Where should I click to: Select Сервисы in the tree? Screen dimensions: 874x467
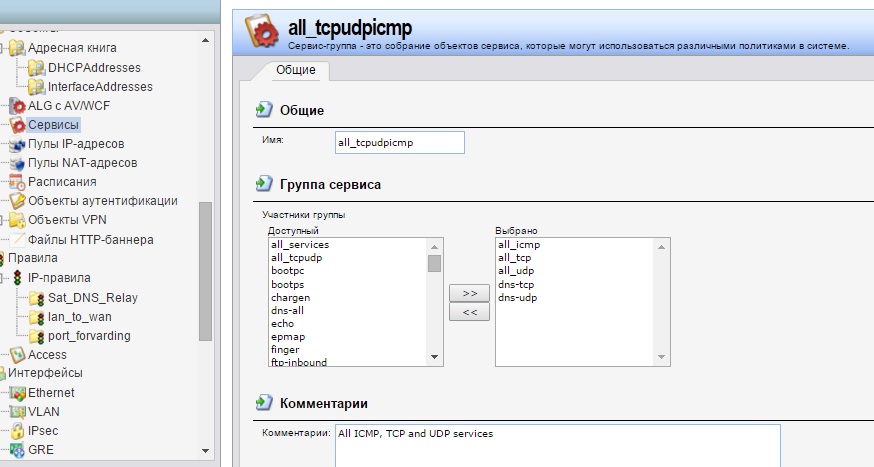pyautogui.click(x=54, y=125)
